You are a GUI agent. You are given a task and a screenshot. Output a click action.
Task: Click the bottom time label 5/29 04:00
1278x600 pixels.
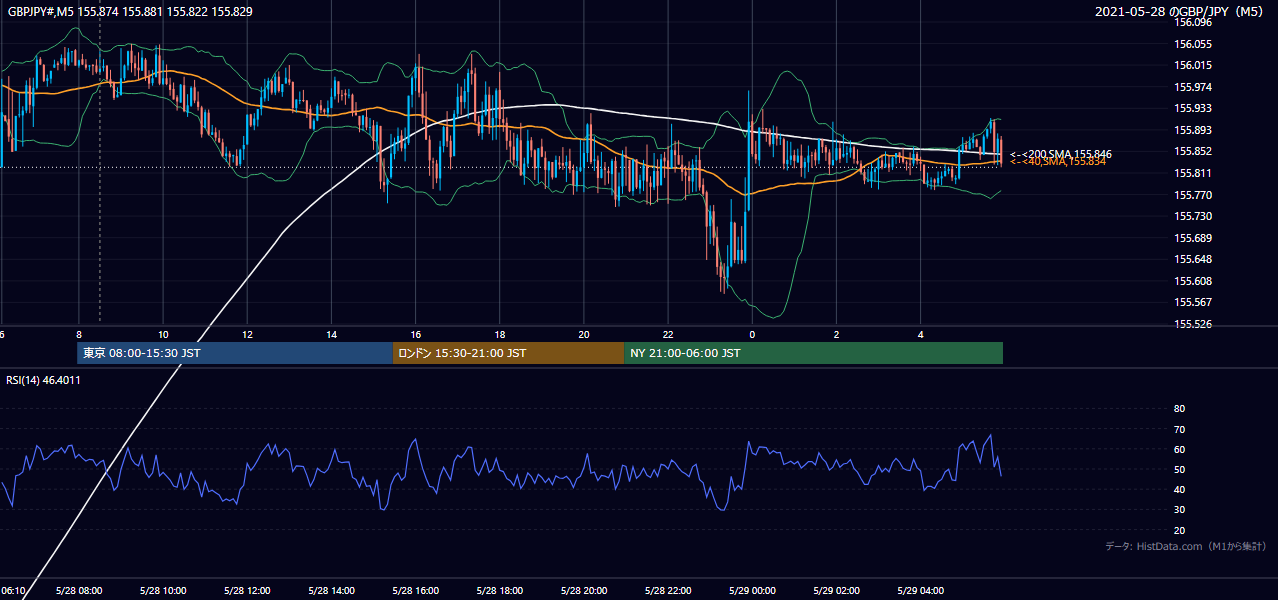(920, 591)
